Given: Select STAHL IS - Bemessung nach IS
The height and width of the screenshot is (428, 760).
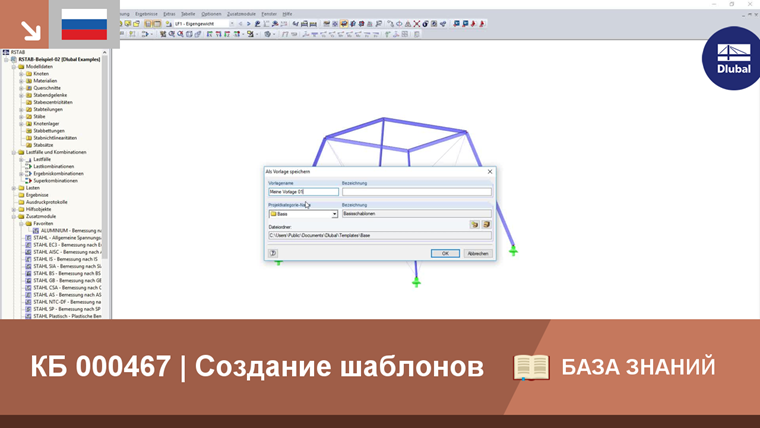Looking at the screenshot, I should click(x=65, y=259).
